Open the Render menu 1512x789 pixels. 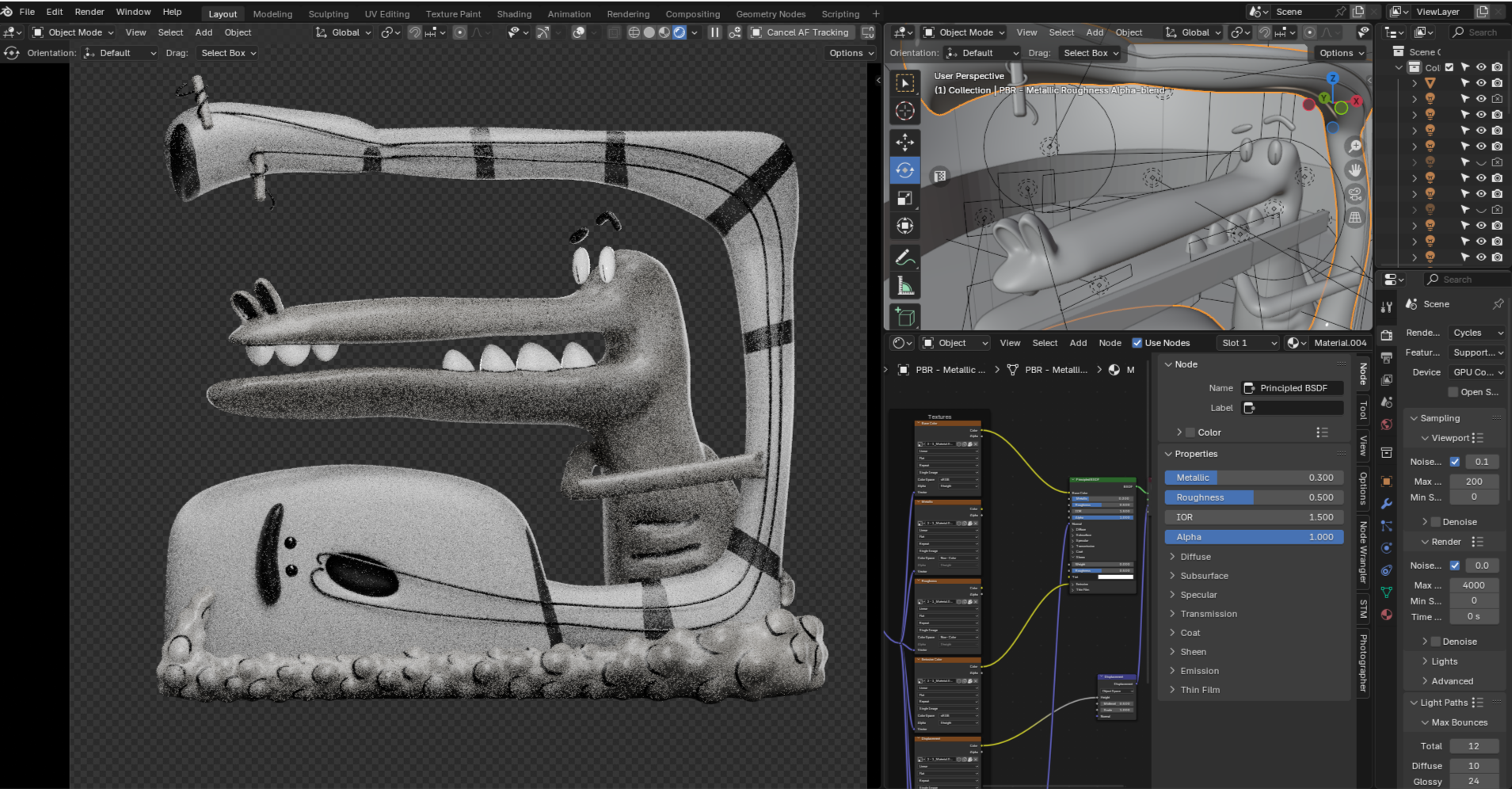pyautogui.click(x=90, y=12)
